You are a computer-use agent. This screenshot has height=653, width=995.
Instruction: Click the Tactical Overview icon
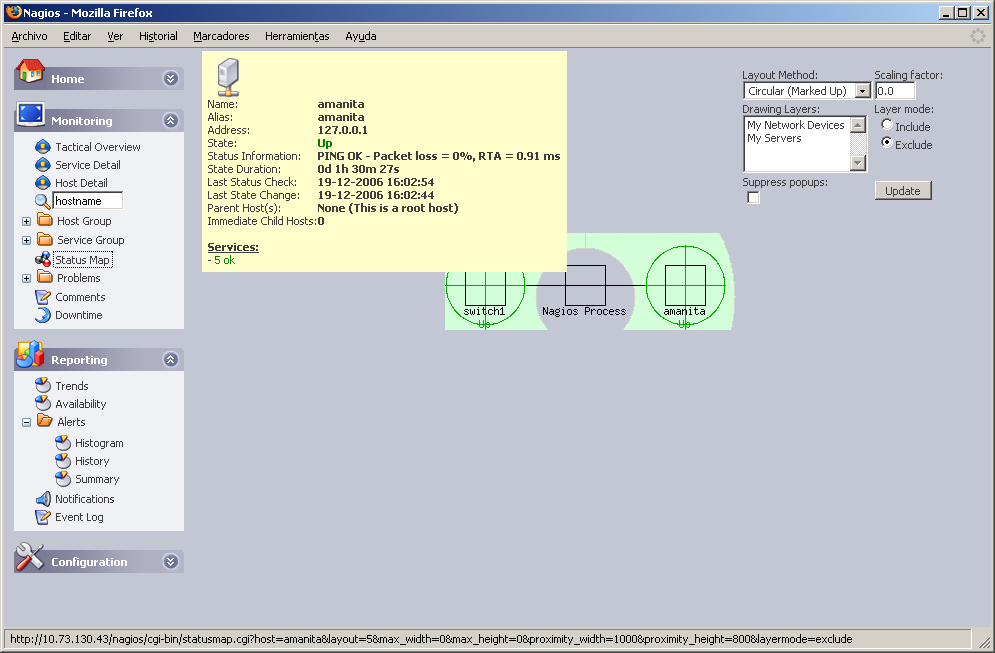[x=43, y=147]
